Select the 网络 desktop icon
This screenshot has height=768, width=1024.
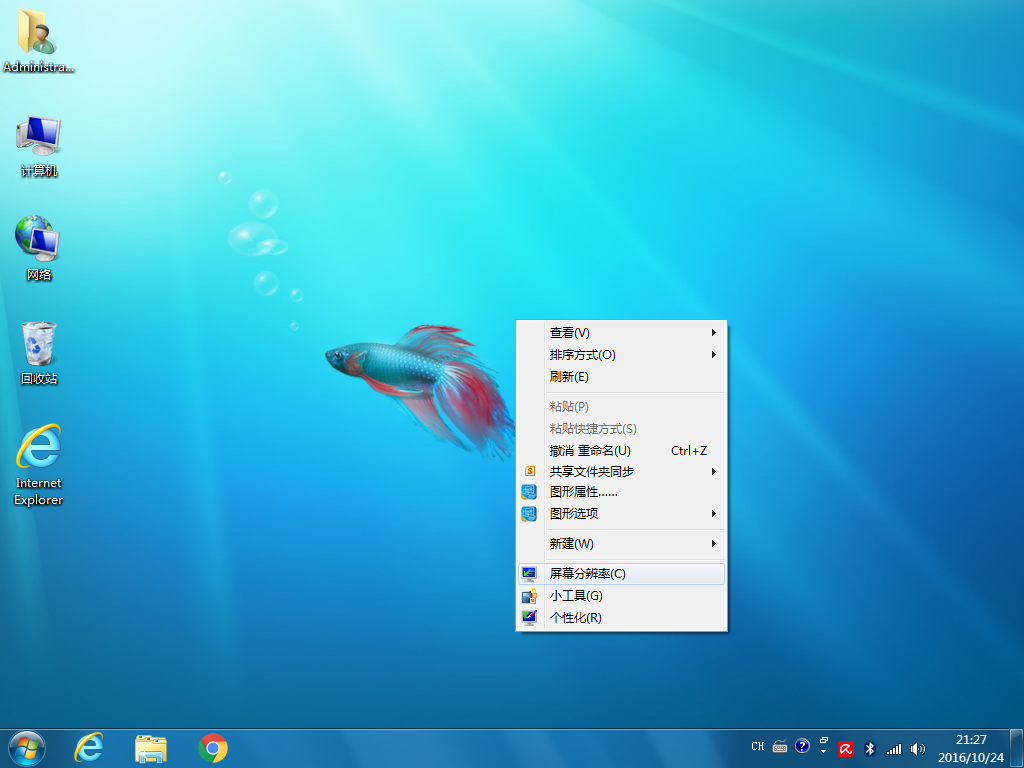click(x=39, y=248)
